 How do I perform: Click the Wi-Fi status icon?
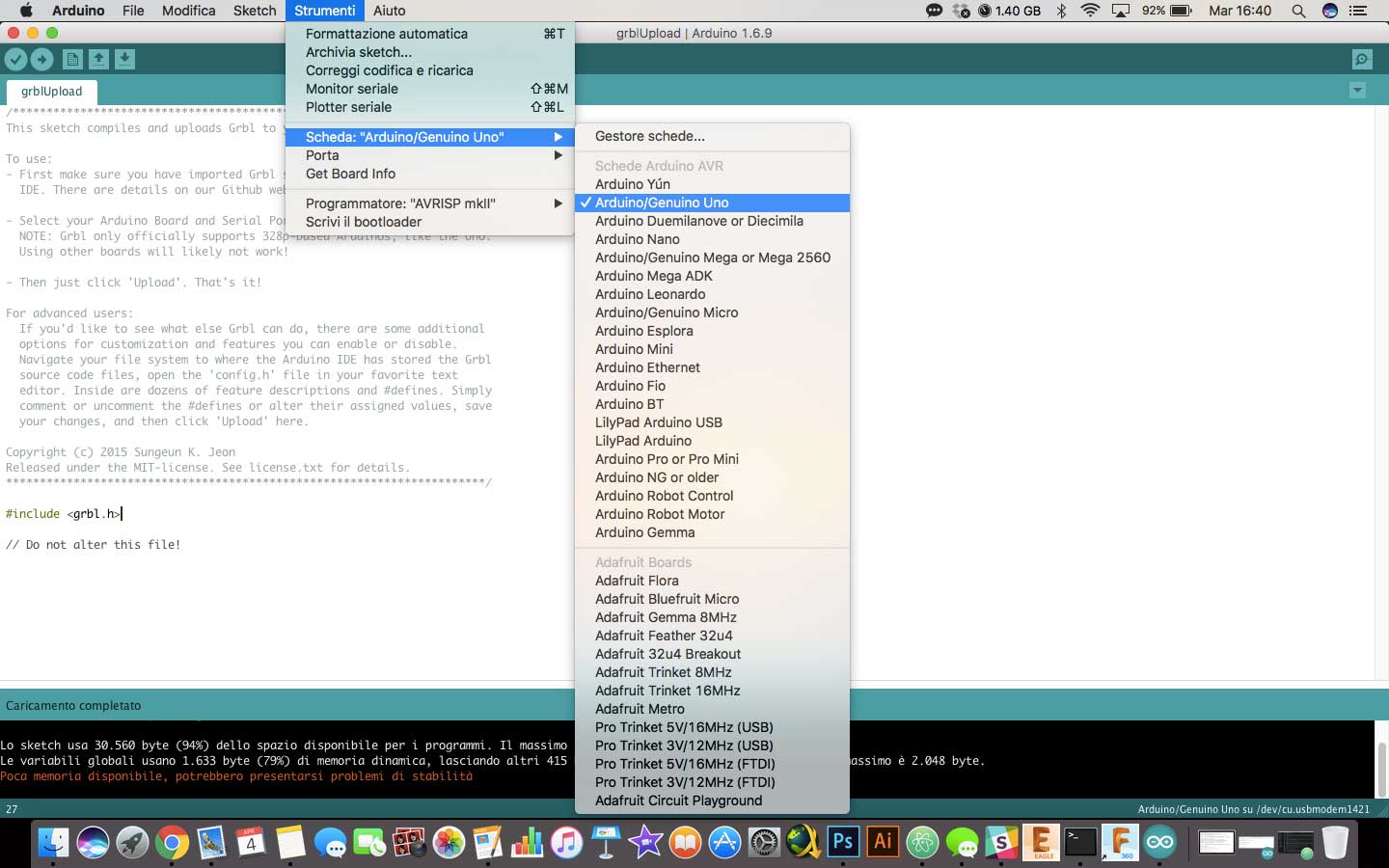pyautogui.click(x=1091, y=11)
